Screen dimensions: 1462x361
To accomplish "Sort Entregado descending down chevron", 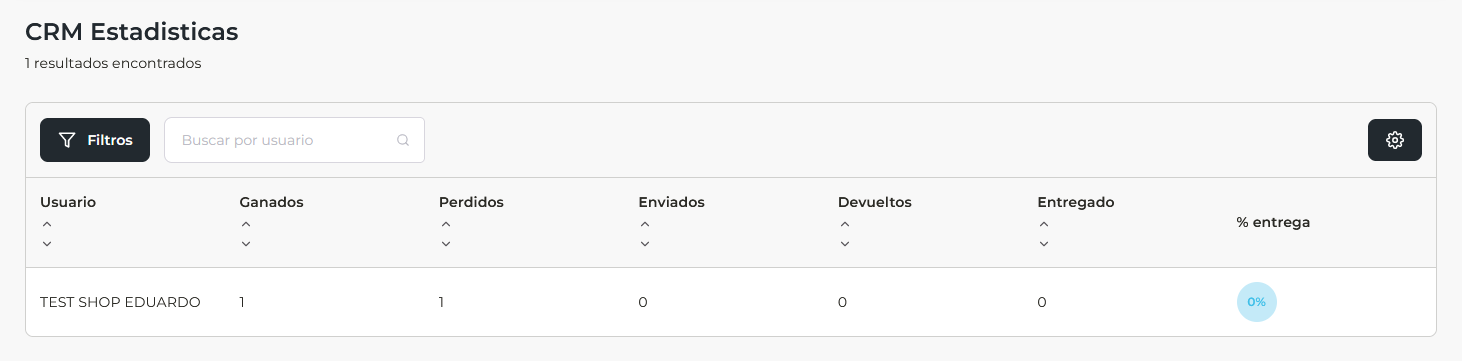I will click(x=1044, y=243).
